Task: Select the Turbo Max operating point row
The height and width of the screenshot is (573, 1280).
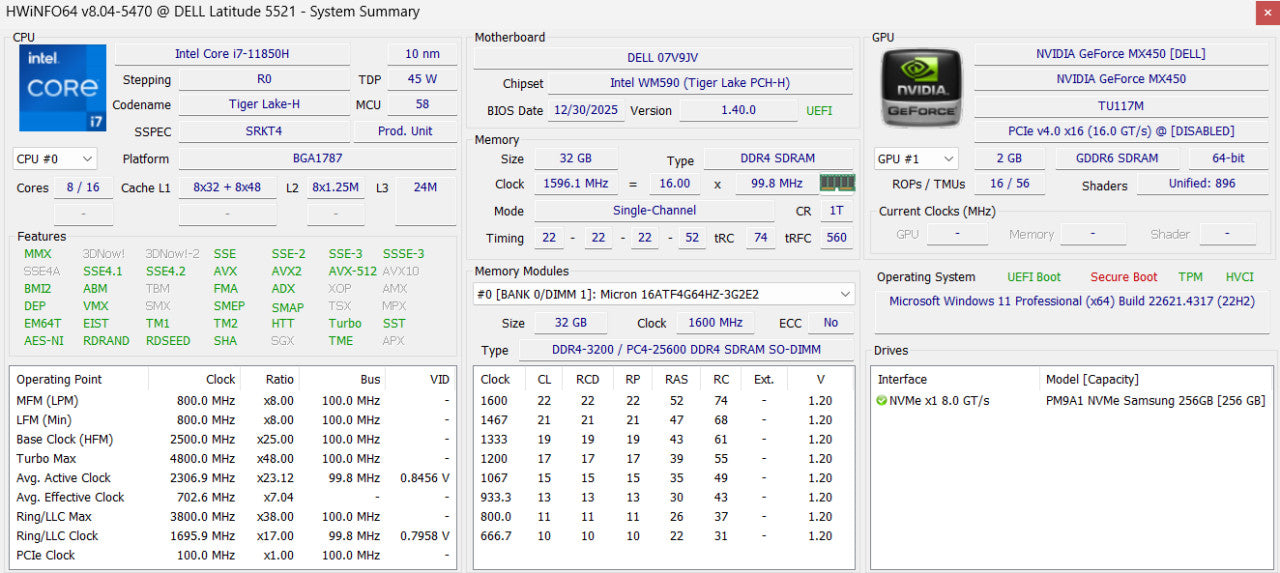Action: 233,459
